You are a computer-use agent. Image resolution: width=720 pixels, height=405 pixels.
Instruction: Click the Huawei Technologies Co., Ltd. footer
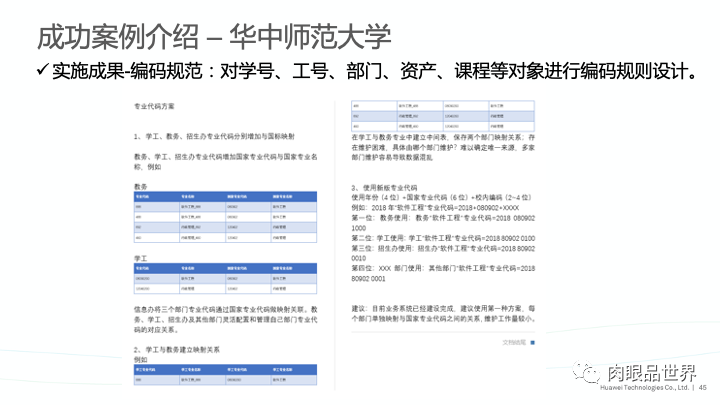[x=644, y=388]
